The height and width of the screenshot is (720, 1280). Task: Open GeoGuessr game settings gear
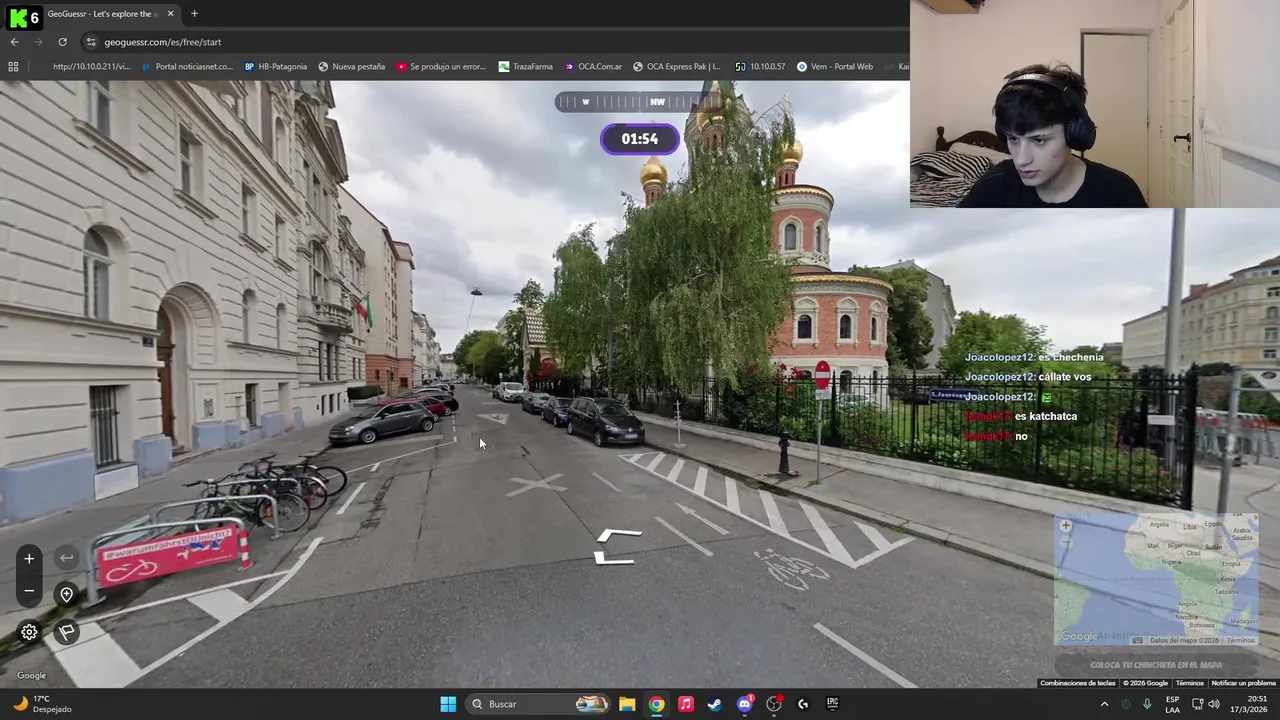[29, 632]
